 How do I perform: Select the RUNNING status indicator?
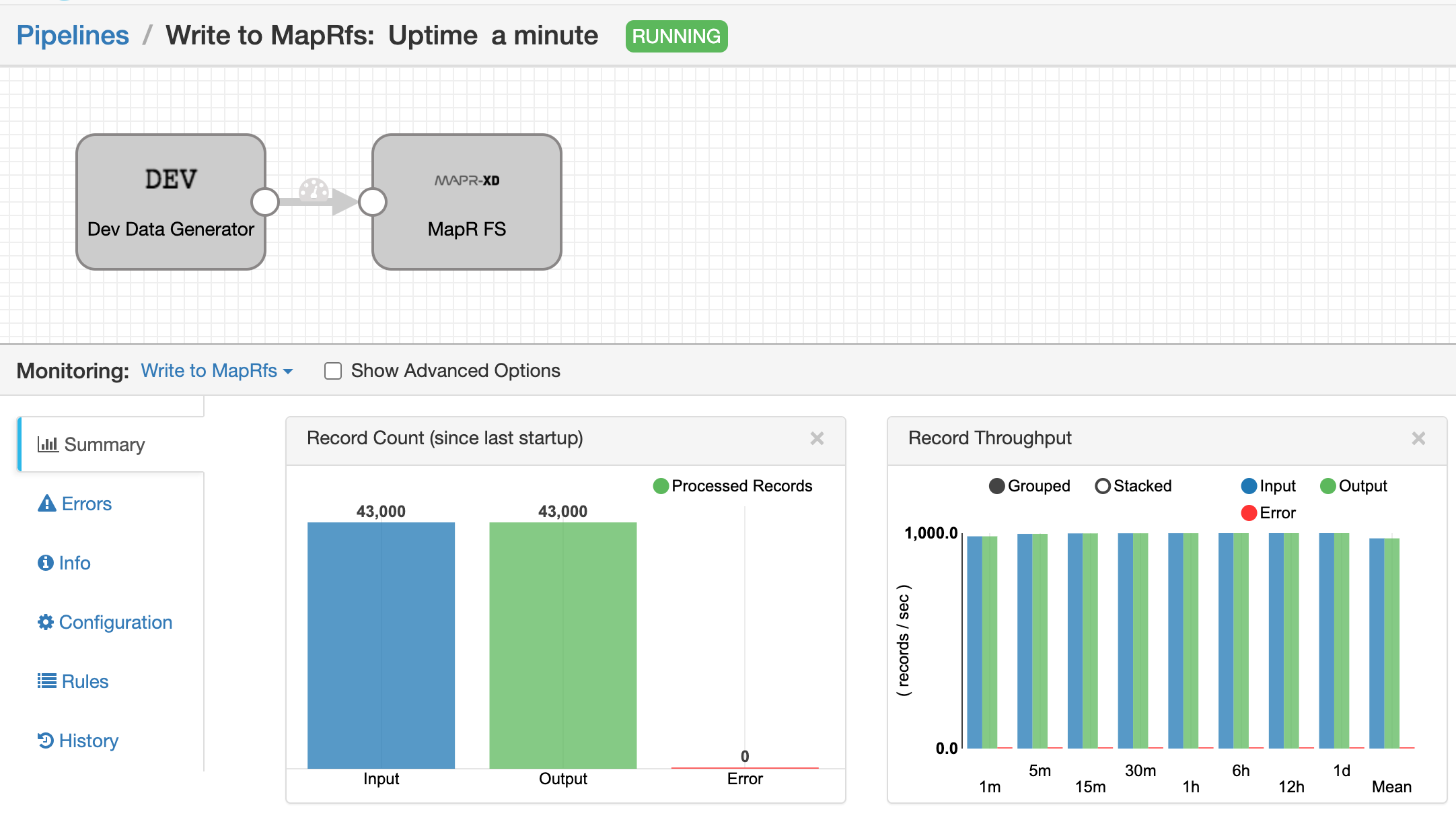676,34
